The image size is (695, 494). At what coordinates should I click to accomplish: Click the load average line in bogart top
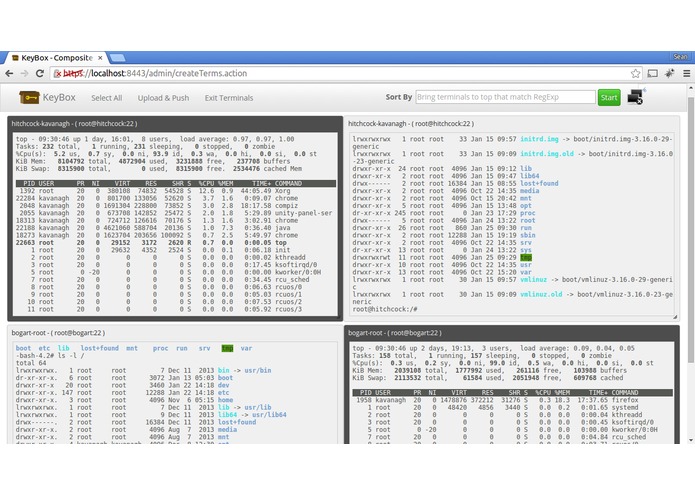pos(493,348)
